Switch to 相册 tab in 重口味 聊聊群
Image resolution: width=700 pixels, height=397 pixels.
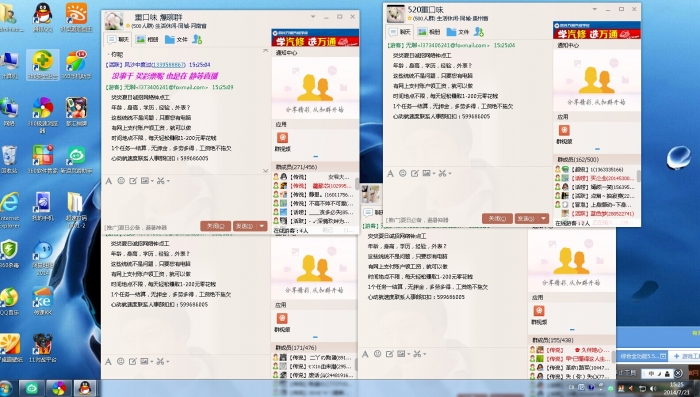(x=147, y=40)
